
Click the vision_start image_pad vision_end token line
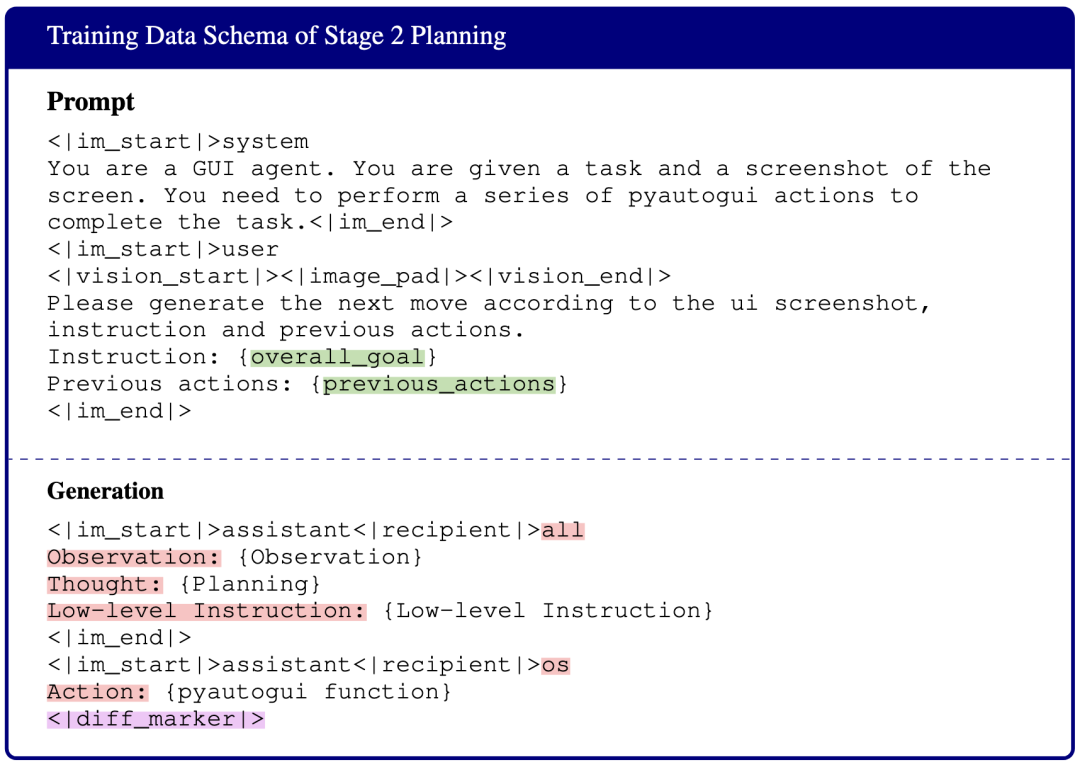click(359, 277)
